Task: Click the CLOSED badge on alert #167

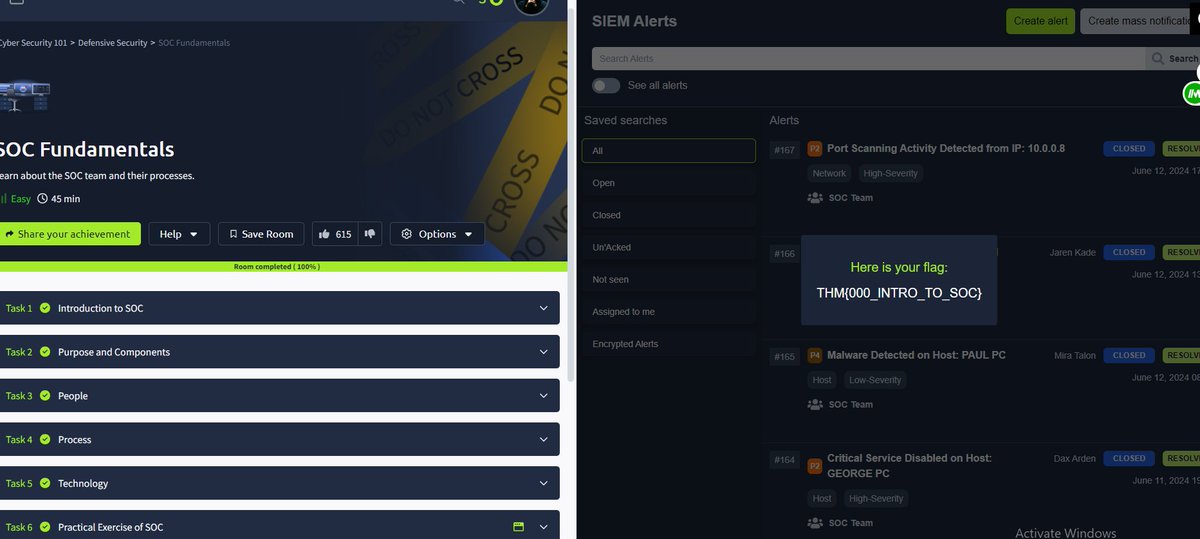Action: (x=1129, y=149)
